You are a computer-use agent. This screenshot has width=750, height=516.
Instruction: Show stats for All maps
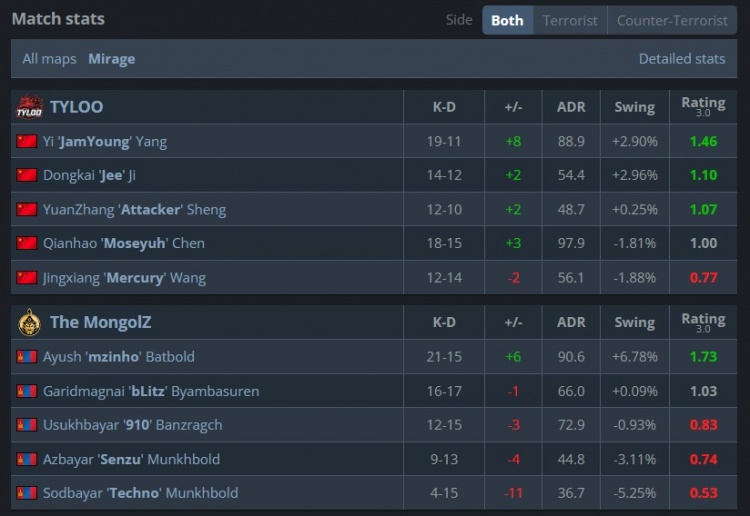49,59
